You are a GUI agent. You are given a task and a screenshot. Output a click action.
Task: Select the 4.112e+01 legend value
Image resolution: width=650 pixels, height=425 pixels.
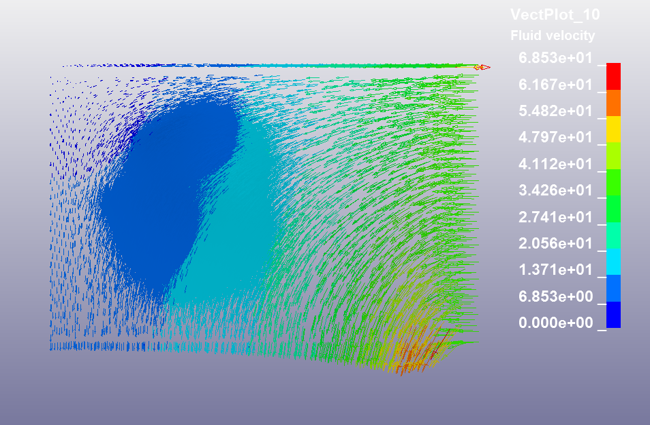pos(555,164)
